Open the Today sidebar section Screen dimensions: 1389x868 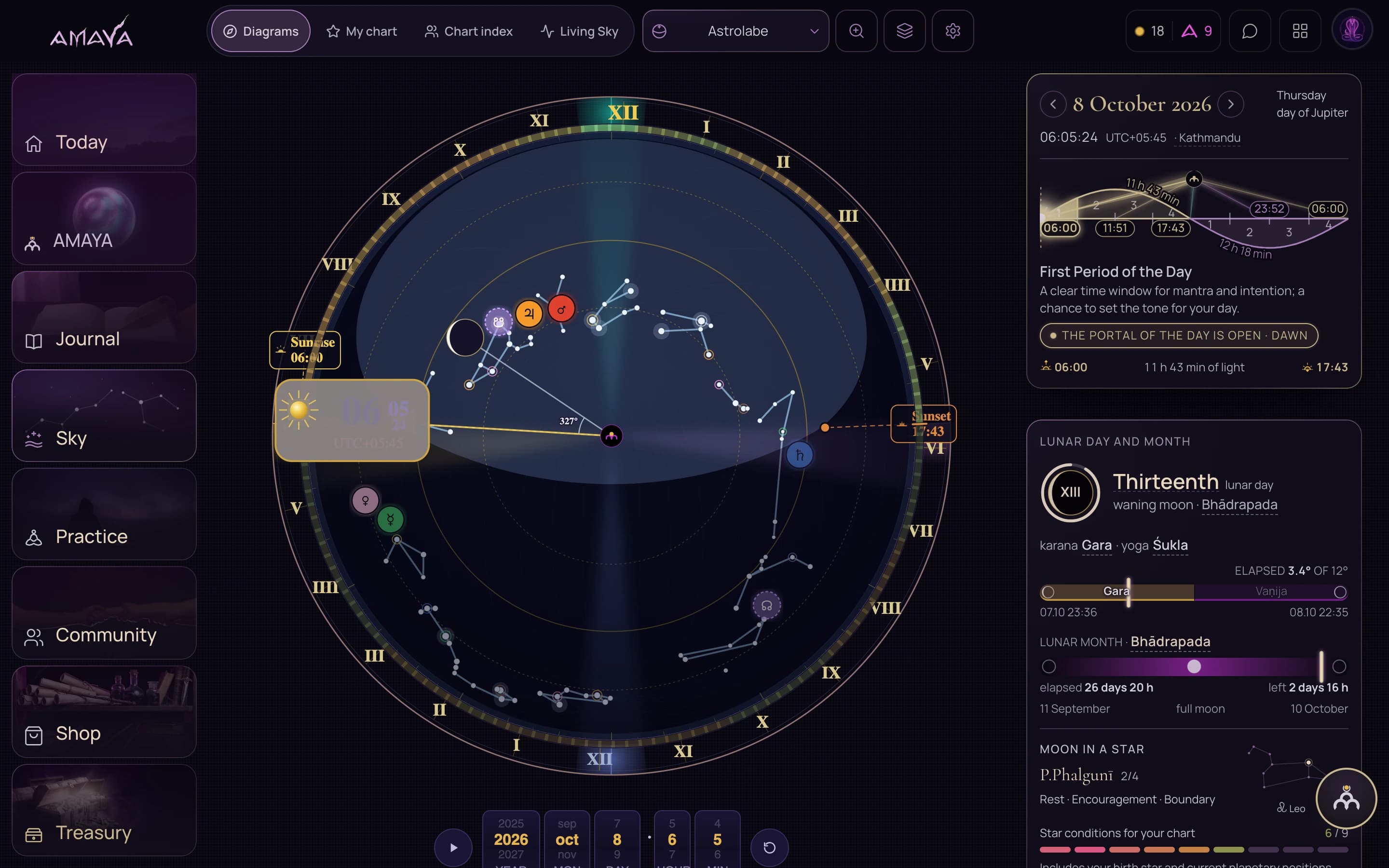point(104,120)
